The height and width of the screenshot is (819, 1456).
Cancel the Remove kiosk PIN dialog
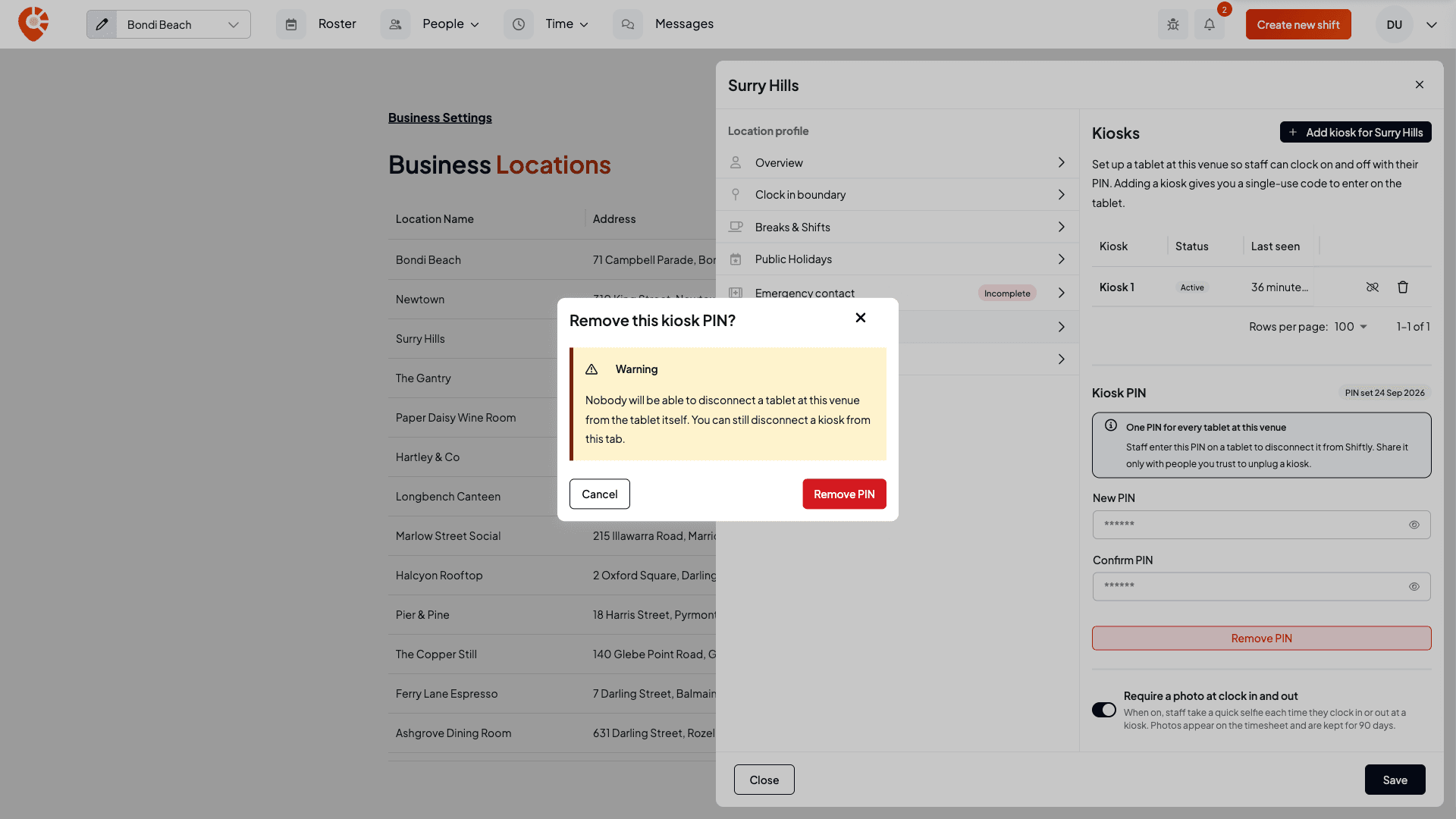click(600, 494)
